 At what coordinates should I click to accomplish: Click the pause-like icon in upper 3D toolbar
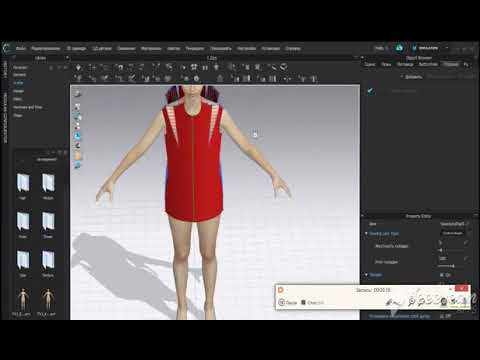(x=205, y=67)
